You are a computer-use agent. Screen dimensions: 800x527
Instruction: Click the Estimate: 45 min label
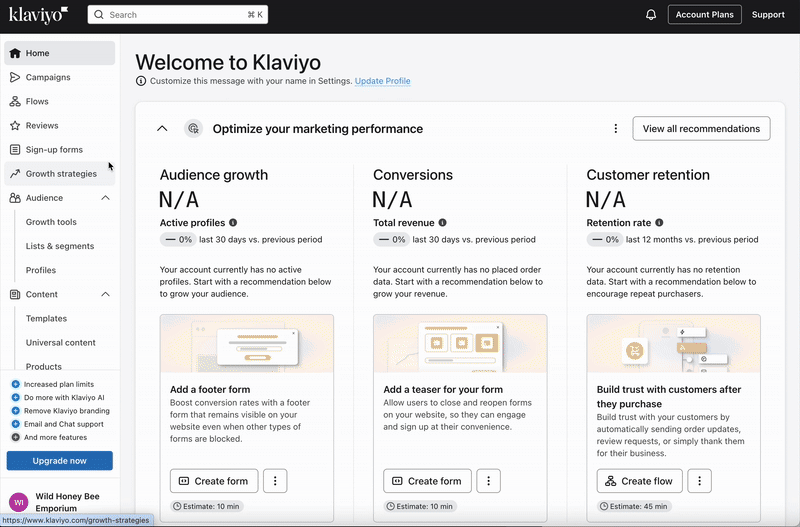pos(634,507)
